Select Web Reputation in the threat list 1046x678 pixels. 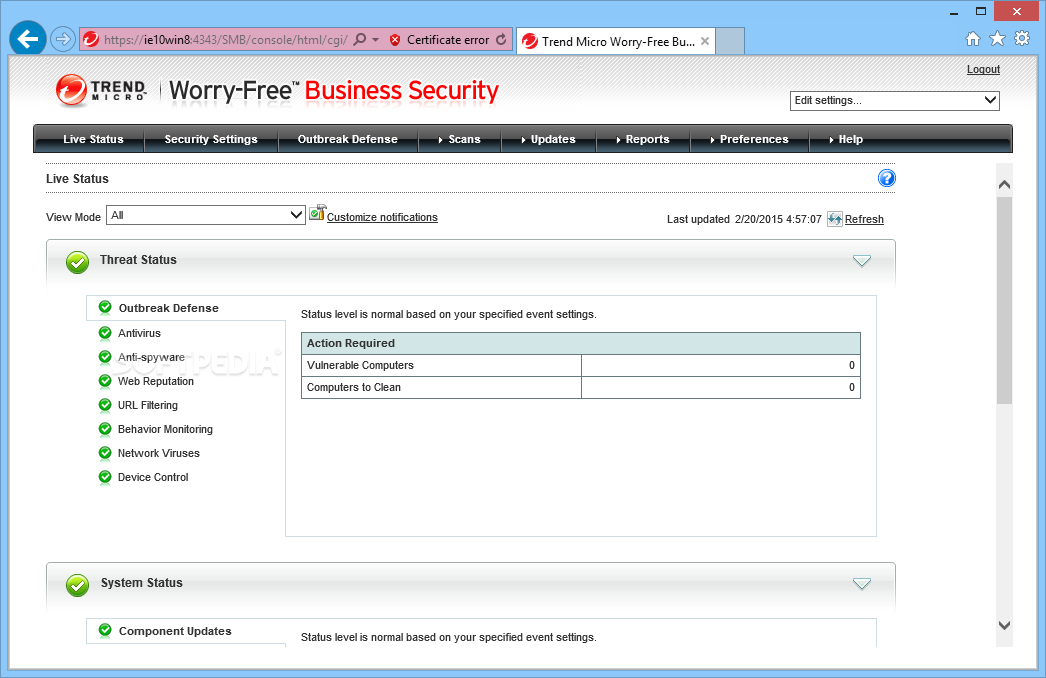[156, 381]
